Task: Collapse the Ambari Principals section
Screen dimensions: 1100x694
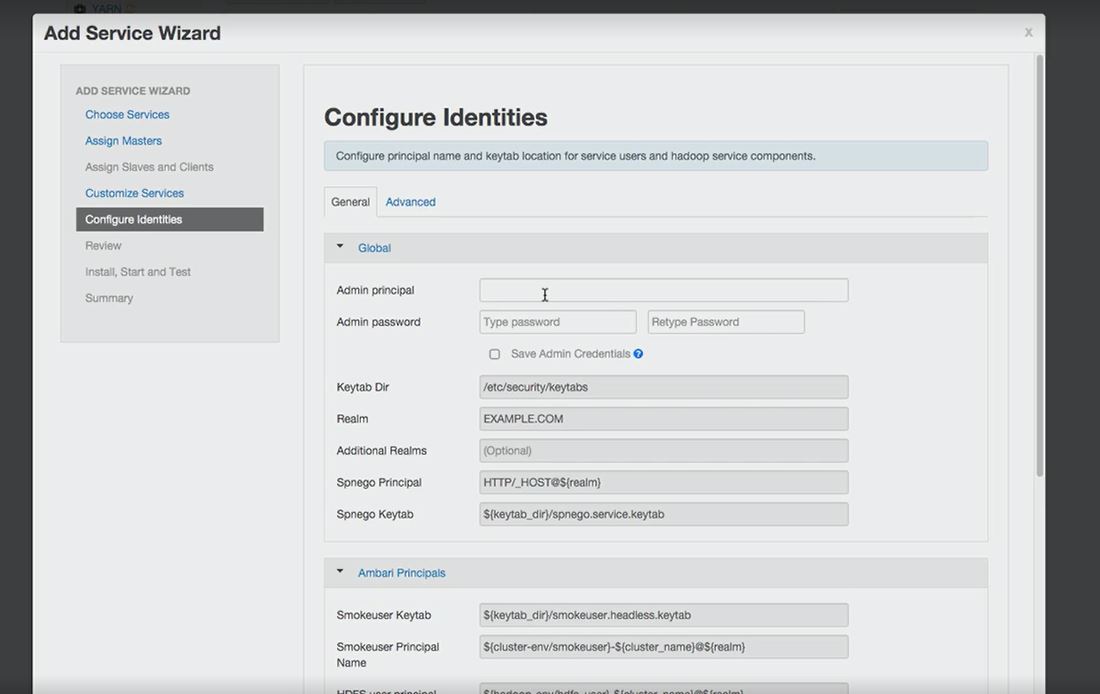Action: (x=339, y=572)
